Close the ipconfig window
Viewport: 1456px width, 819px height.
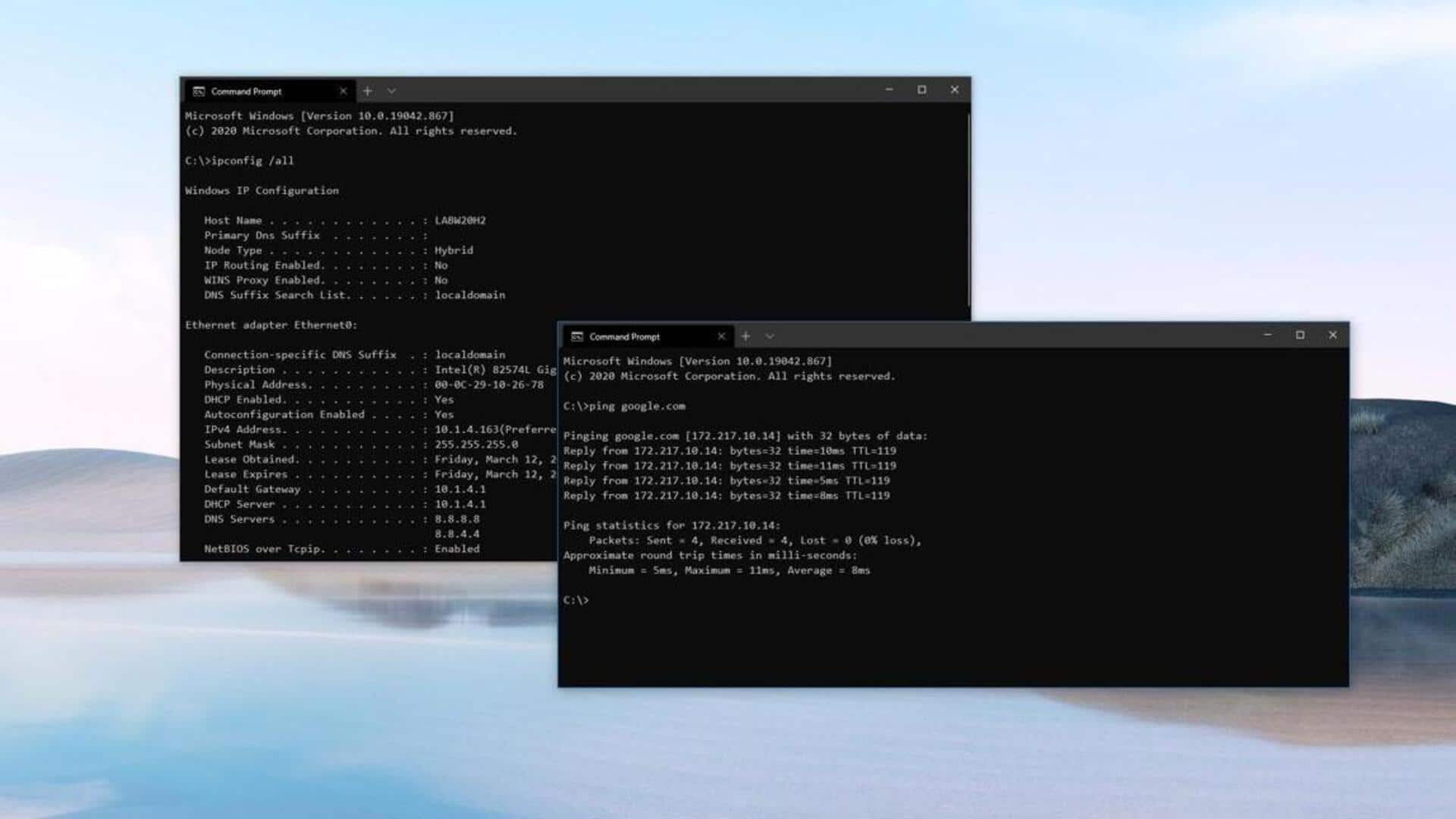[954, 89]
